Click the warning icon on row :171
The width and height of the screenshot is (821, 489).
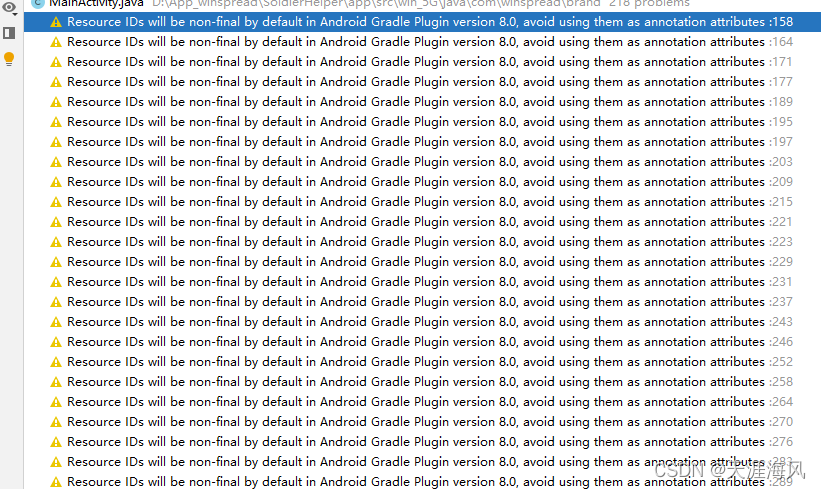(56, 62)
